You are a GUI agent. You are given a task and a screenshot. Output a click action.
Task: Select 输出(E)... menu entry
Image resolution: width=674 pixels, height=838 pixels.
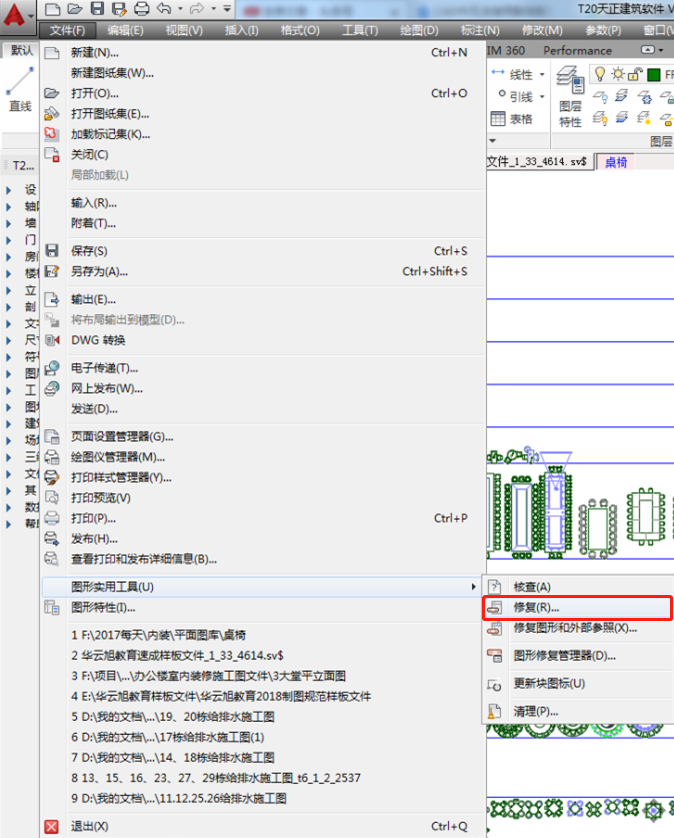263,299
